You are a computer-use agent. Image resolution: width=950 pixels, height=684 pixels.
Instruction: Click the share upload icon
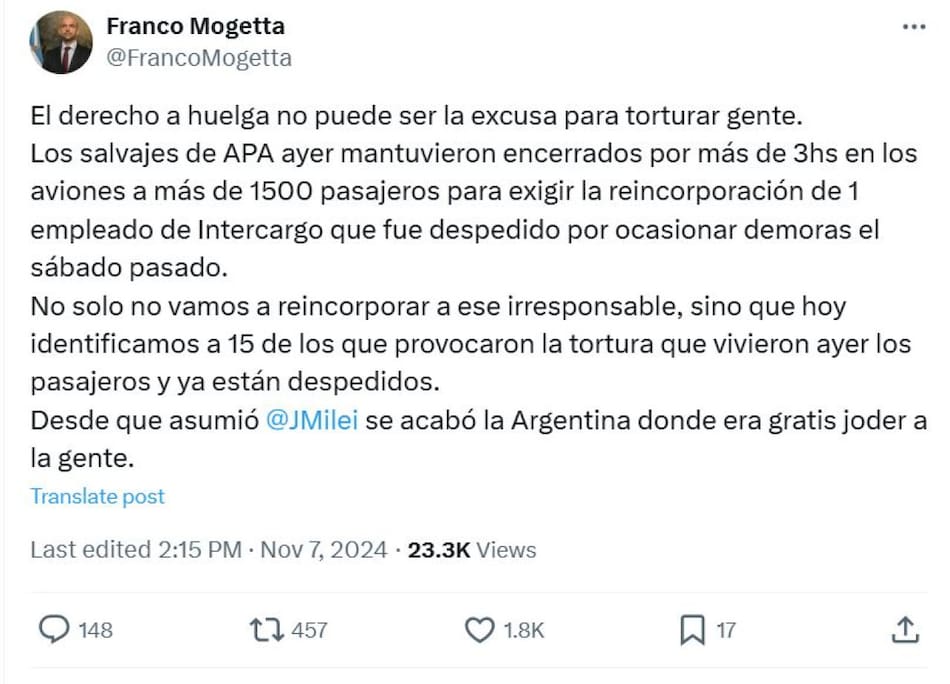click(x=904, y=629)
